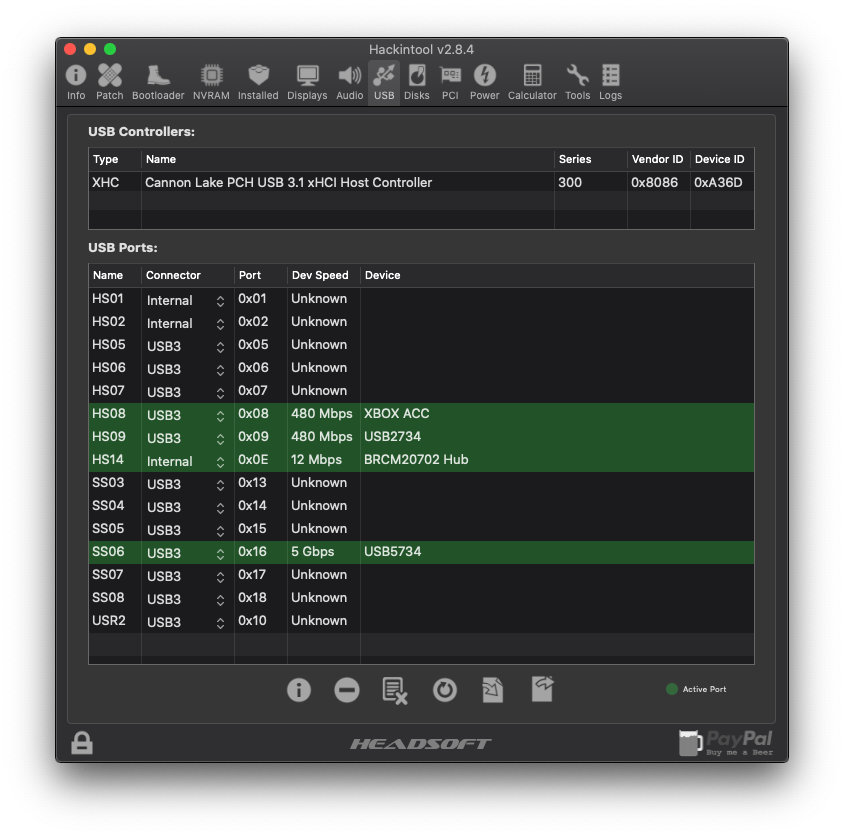Change connector type for HS14 port
844x836 pixels.
coord(220,461)
